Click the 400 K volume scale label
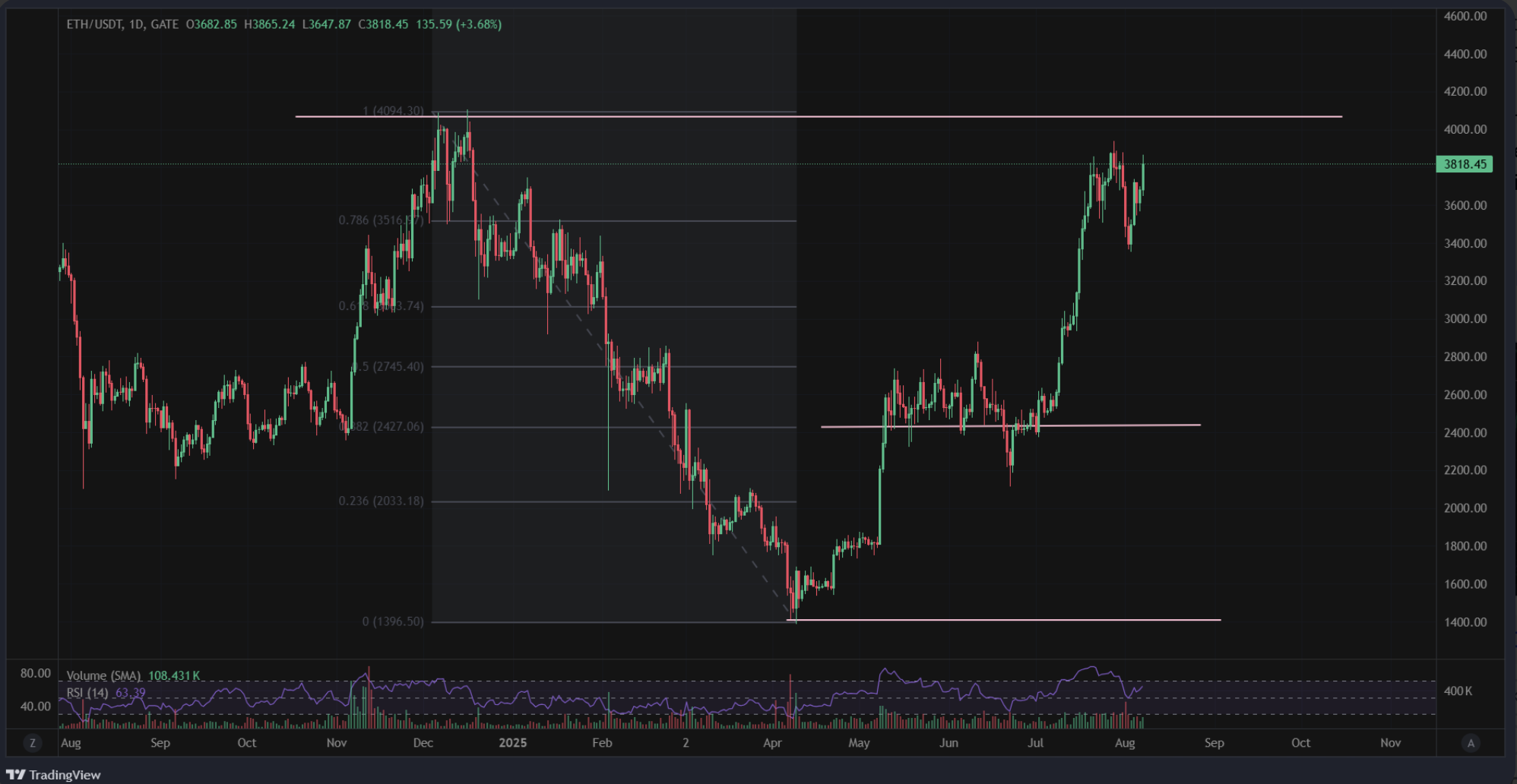 click(x=1457, y=691)
